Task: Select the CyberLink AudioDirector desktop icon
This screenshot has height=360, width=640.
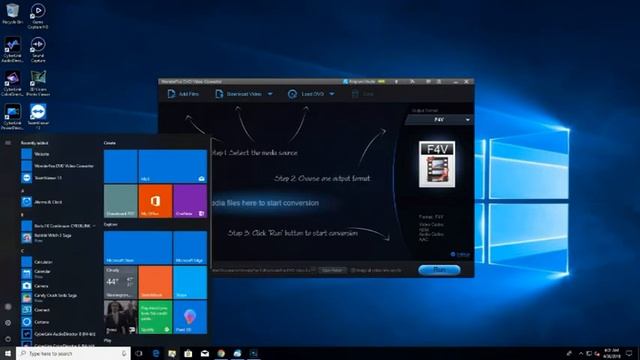Action: pos(12,50)
